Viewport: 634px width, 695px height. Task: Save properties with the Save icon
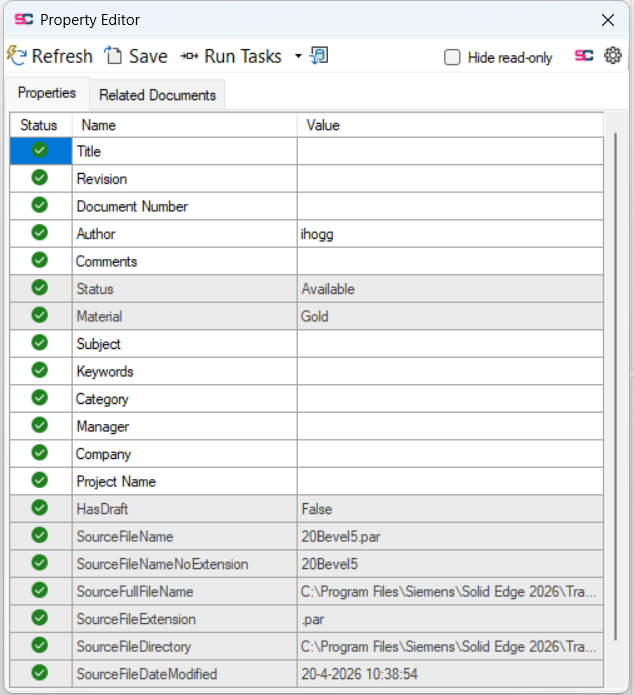pos(113,56)
